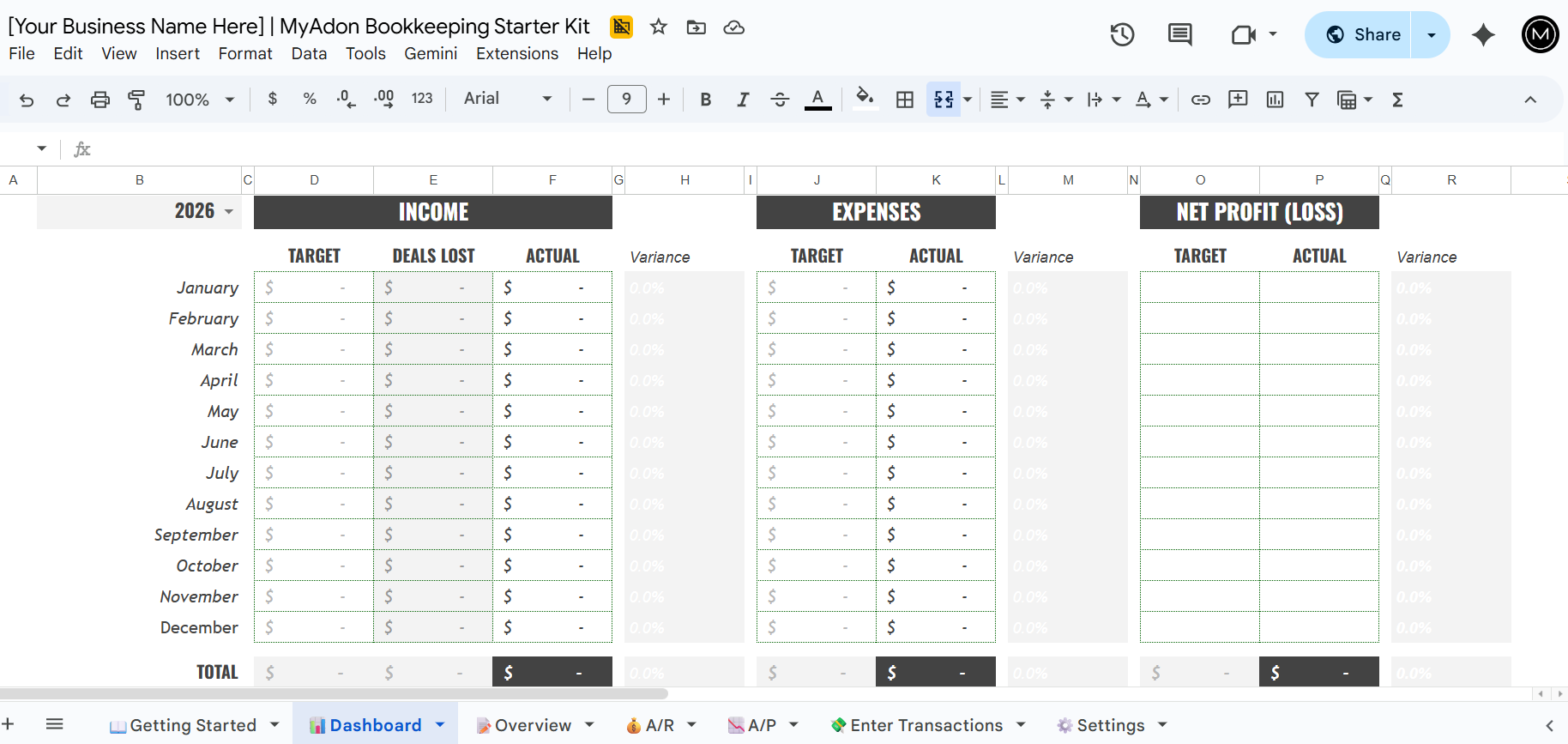Viewport: 1568px width, 744px height.
Task: Open the Functions sigma menu
Action: pos(1397,100)
